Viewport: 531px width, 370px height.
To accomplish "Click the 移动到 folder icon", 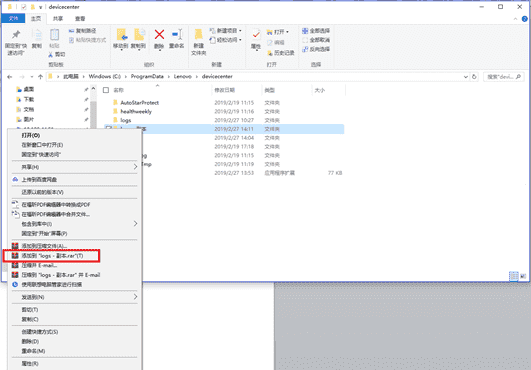I will 121,35.
